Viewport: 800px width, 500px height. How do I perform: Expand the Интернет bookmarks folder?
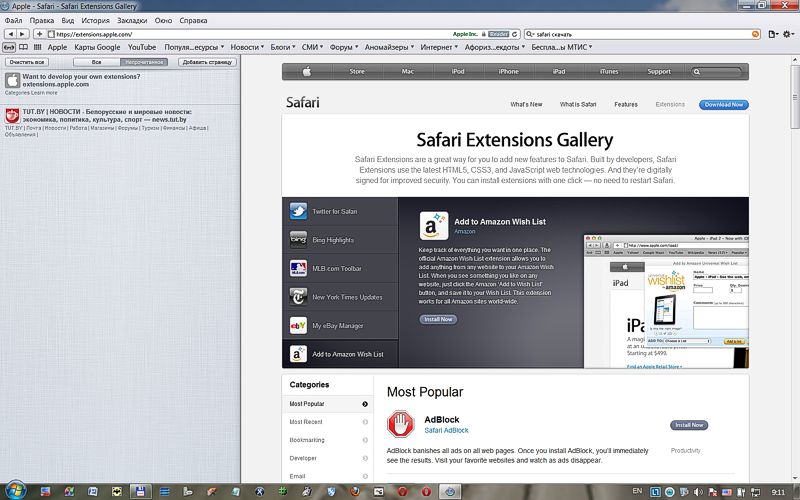pyautogui.click(x=439, y=47)
